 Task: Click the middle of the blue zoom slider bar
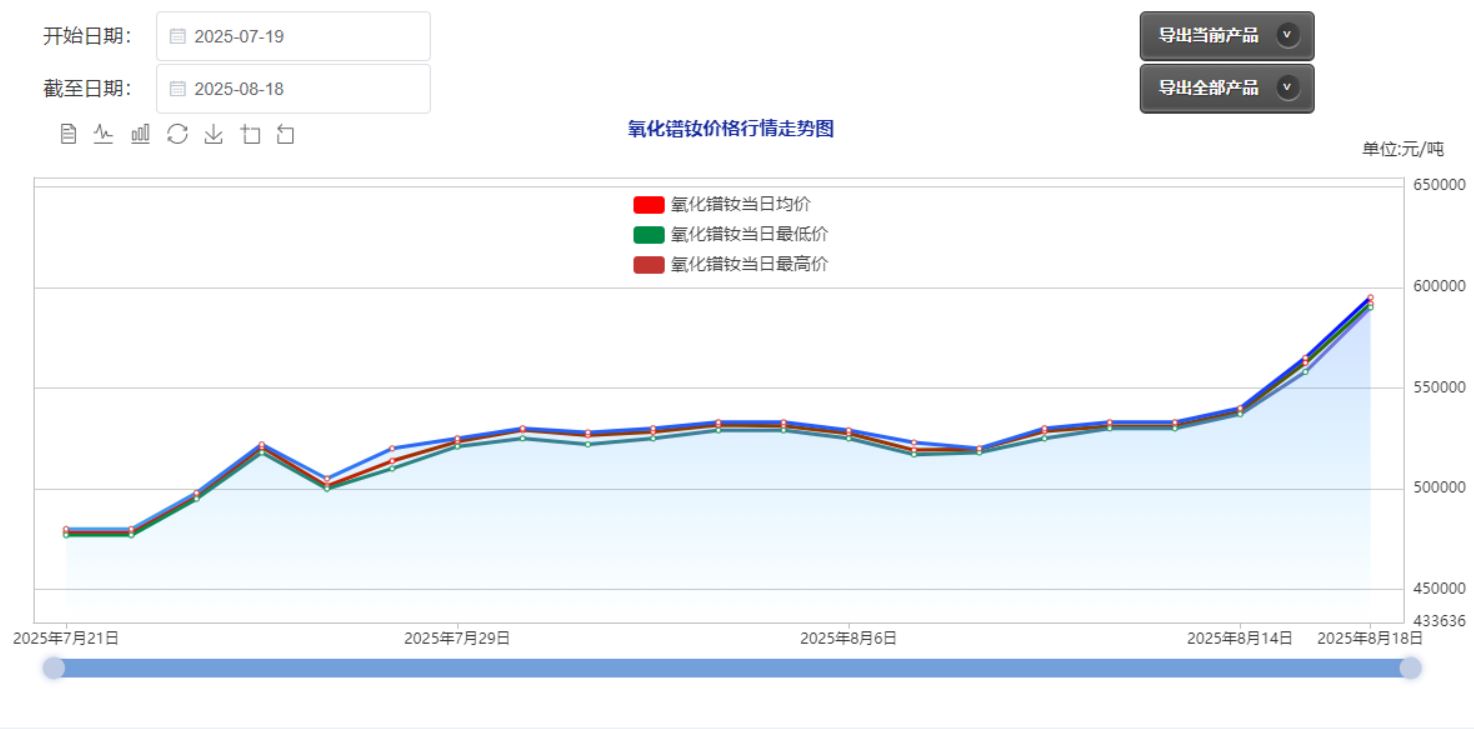pyautogui.click(x=732, y=668)
